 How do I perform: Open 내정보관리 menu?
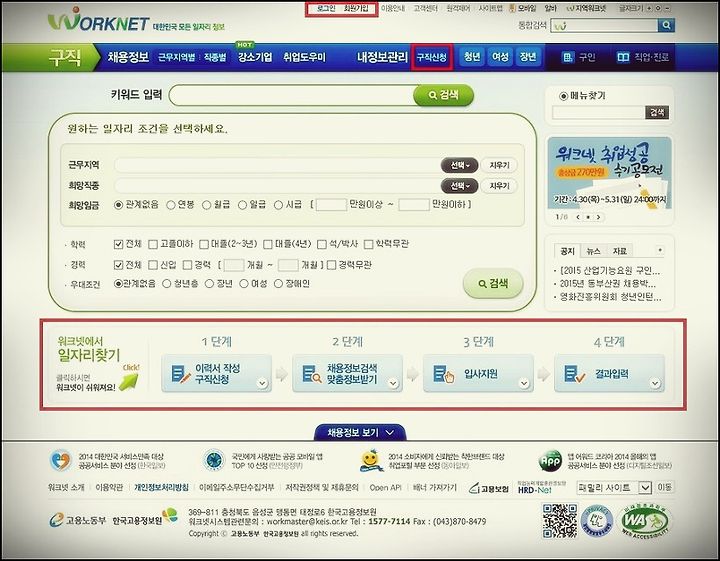coord(382,57)
